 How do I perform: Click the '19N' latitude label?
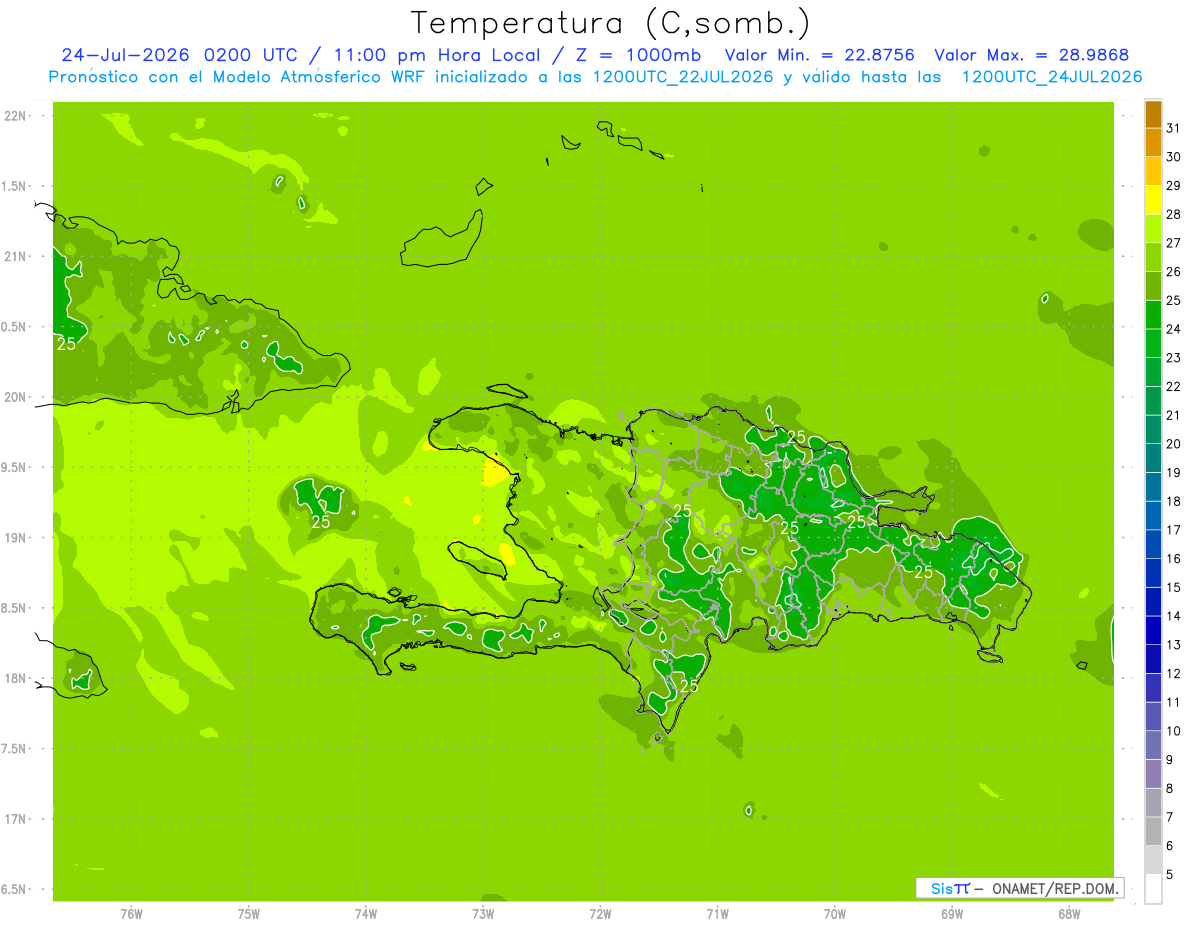pos(15,538)
